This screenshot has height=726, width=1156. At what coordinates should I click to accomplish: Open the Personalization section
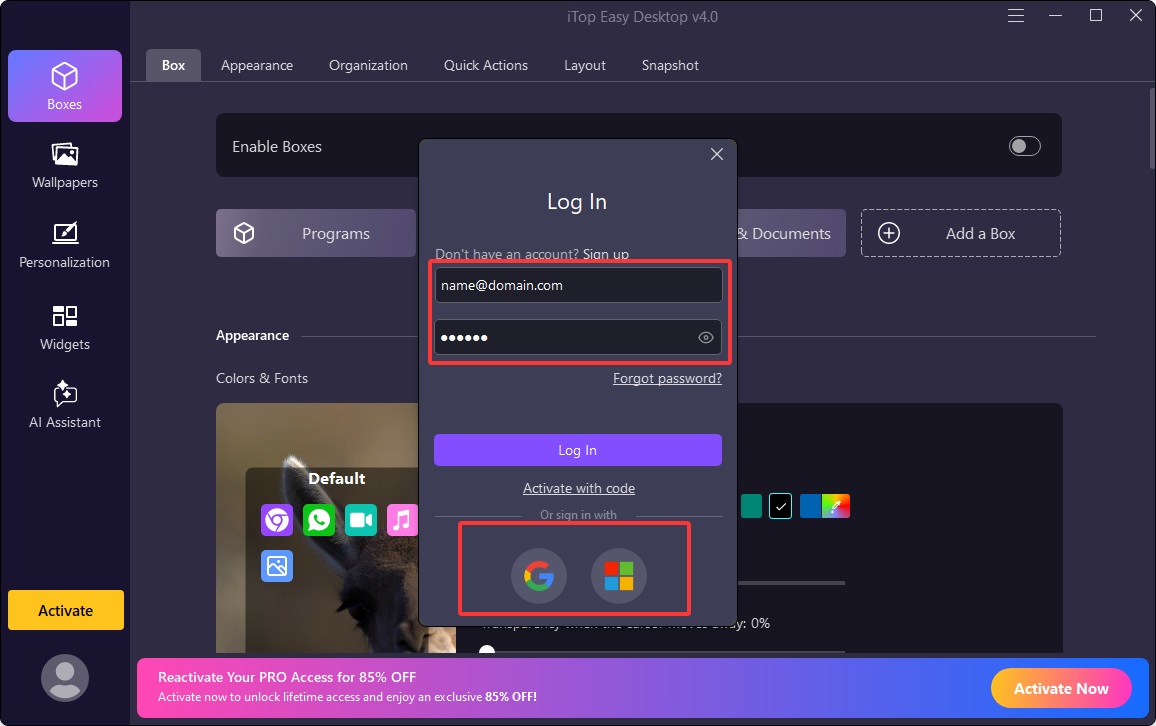pos(64,245)
